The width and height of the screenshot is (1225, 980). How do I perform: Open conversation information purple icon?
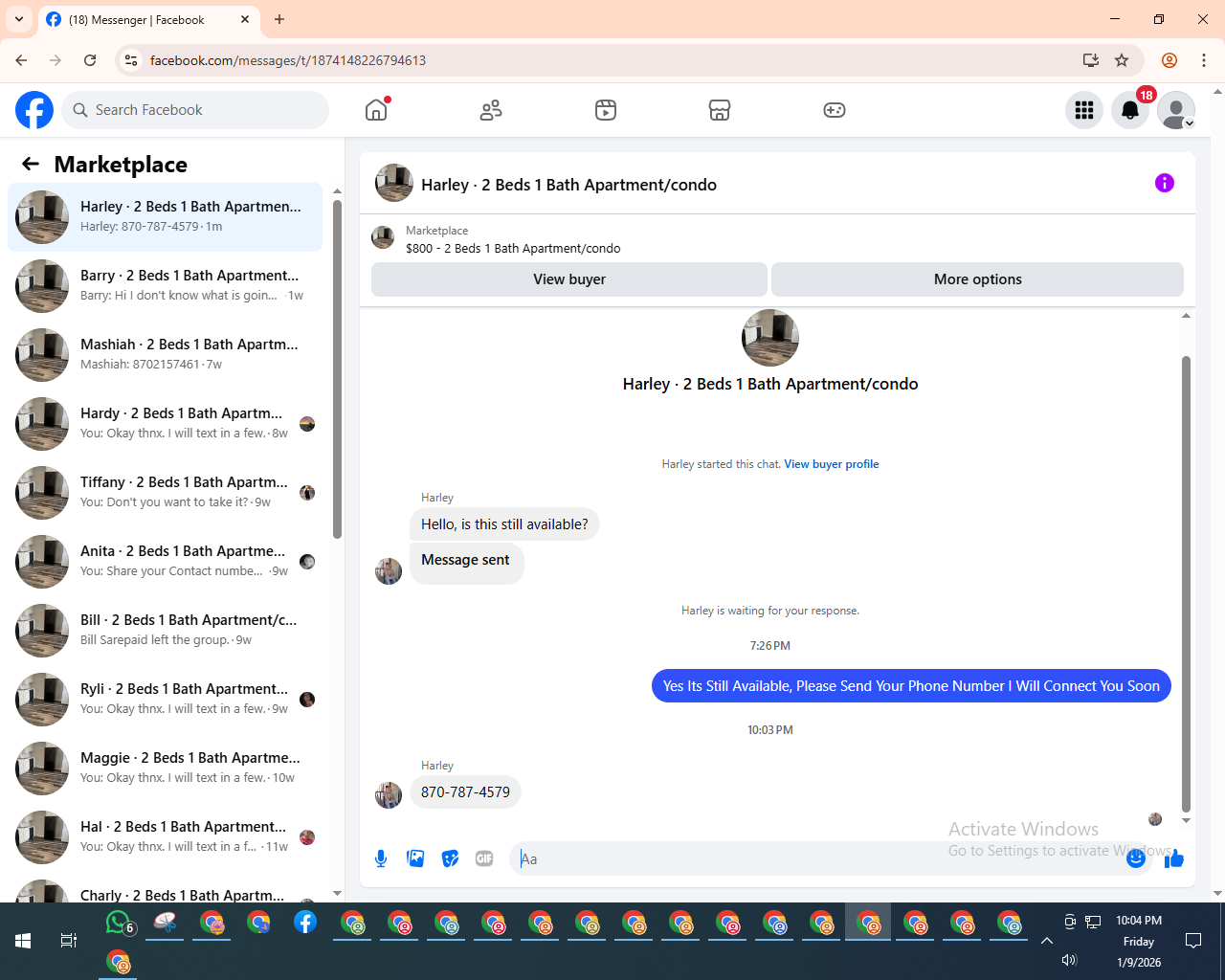click(1165, 183)
